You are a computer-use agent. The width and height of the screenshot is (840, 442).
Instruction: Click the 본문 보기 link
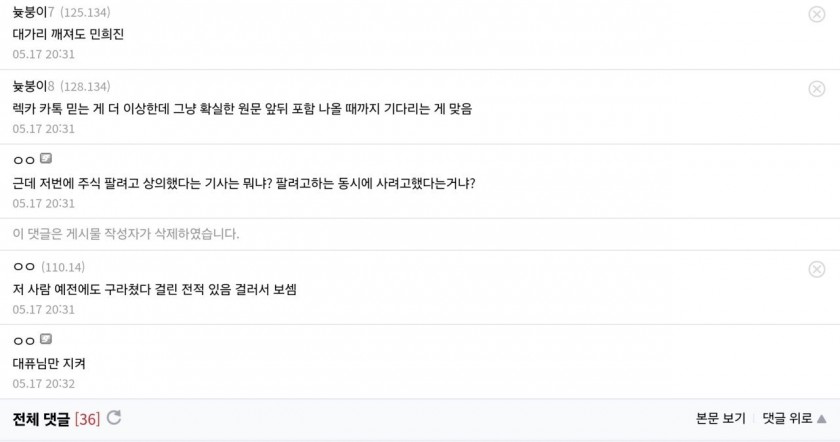coord(720,418)
